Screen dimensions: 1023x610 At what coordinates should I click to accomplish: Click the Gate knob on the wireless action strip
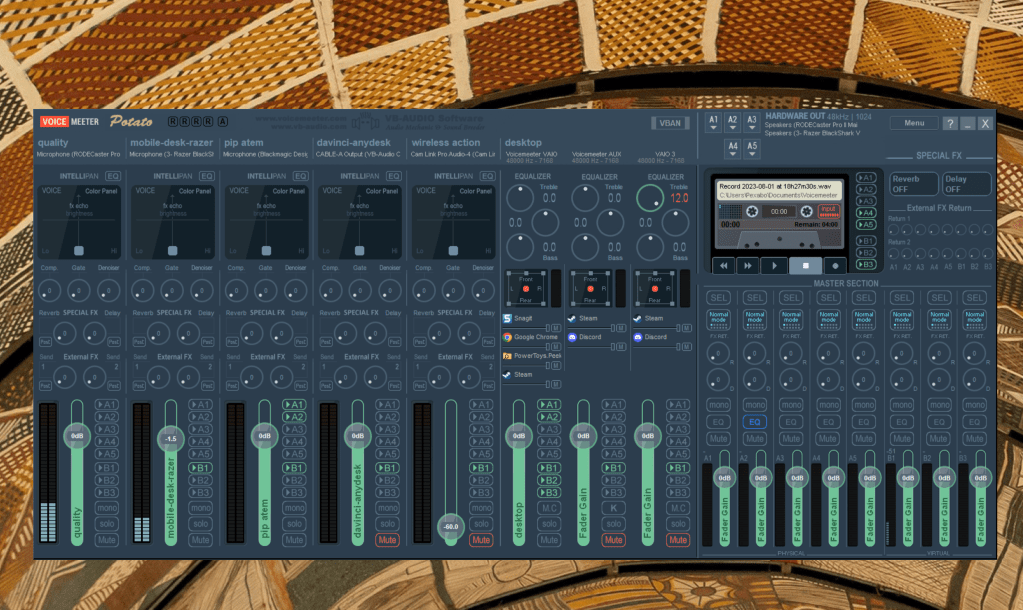[453, 290]
